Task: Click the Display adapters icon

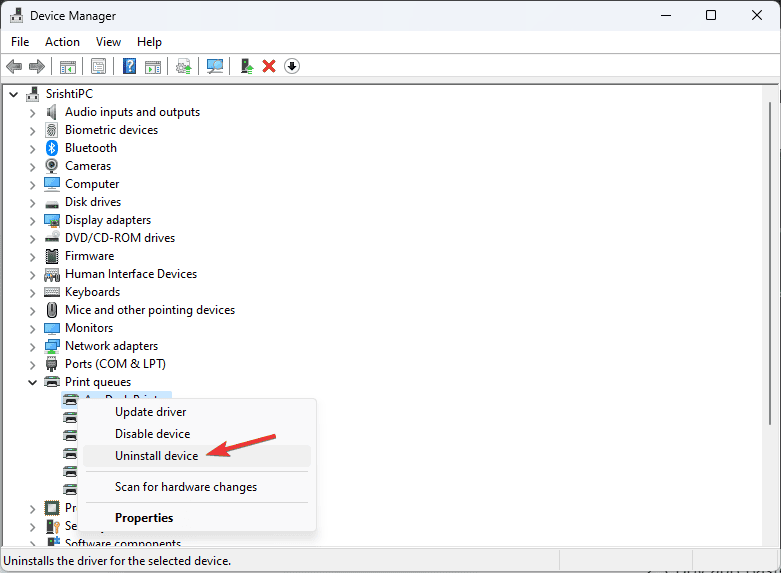Action: coord(52,220)
